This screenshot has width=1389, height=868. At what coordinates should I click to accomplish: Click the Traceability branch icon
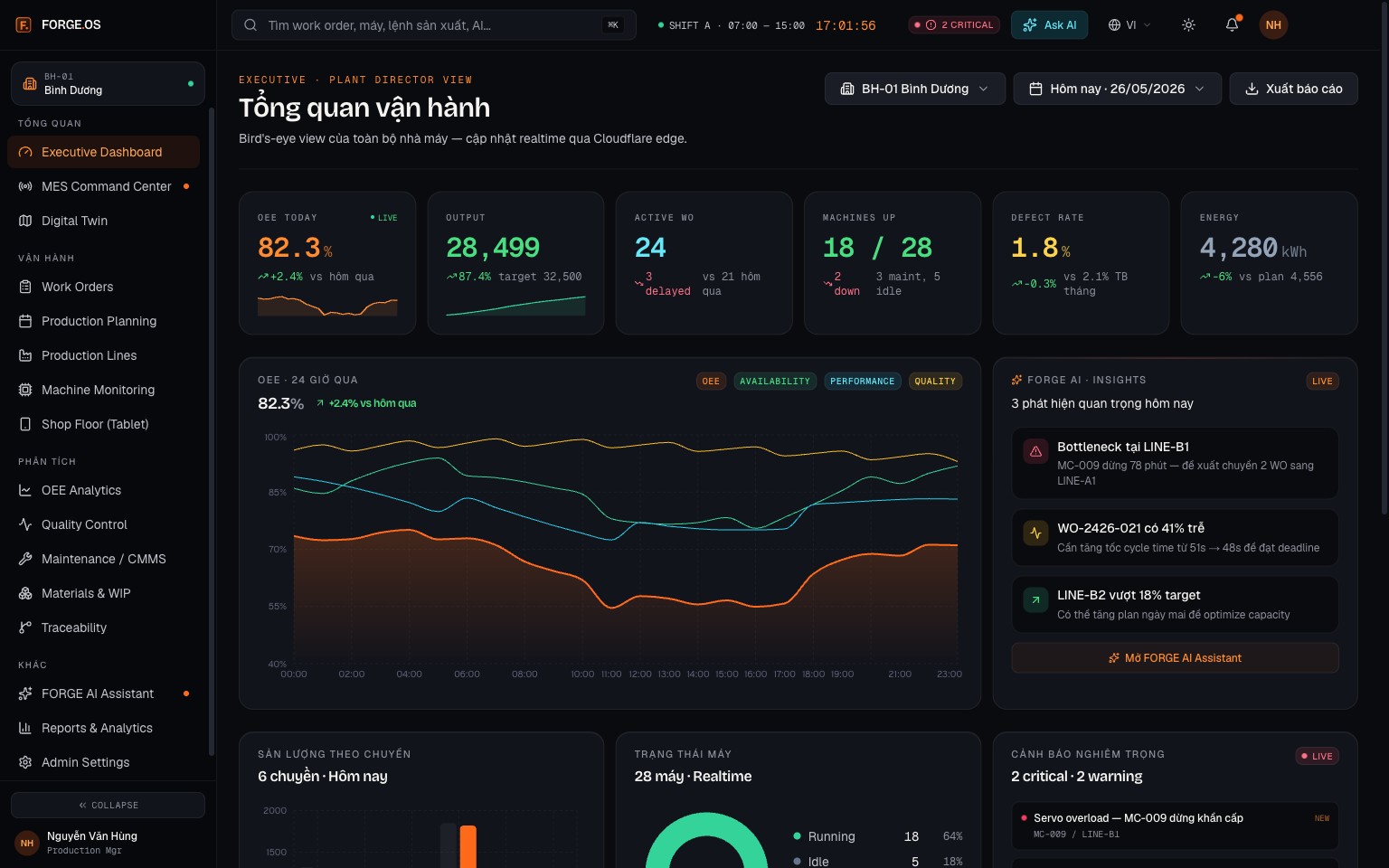pyautogui.click(x=25, y=627)
